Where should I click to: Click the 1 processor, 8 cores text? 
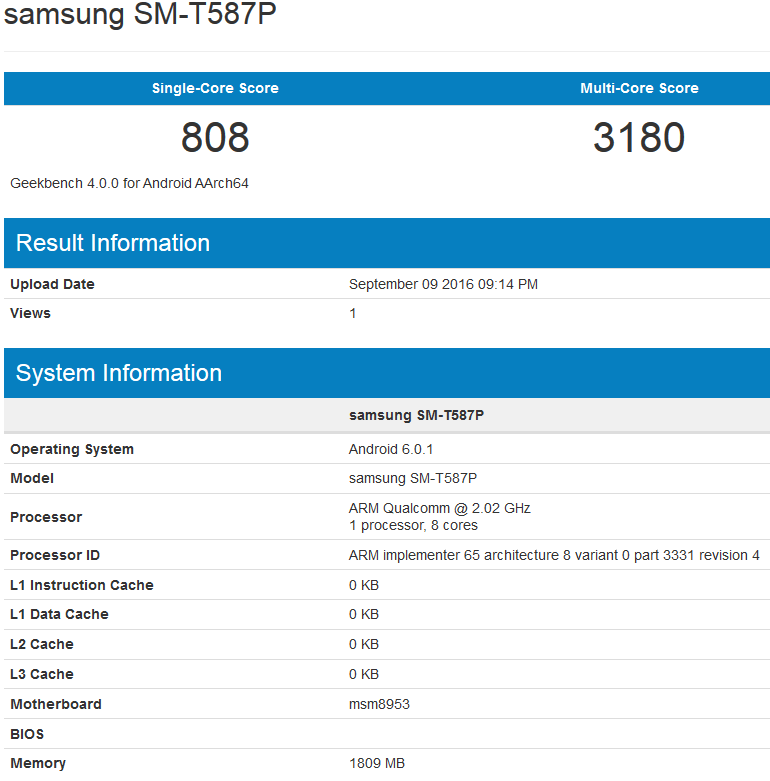tap(413, 525)
